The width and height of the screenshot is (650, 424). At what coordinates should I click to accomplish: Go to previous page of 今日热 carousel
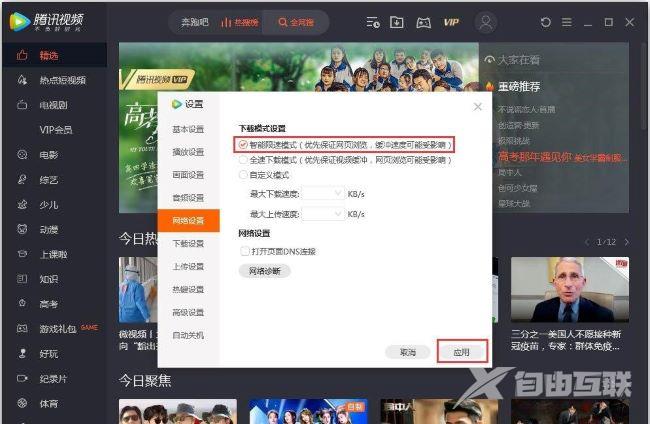tap(587, 242)
